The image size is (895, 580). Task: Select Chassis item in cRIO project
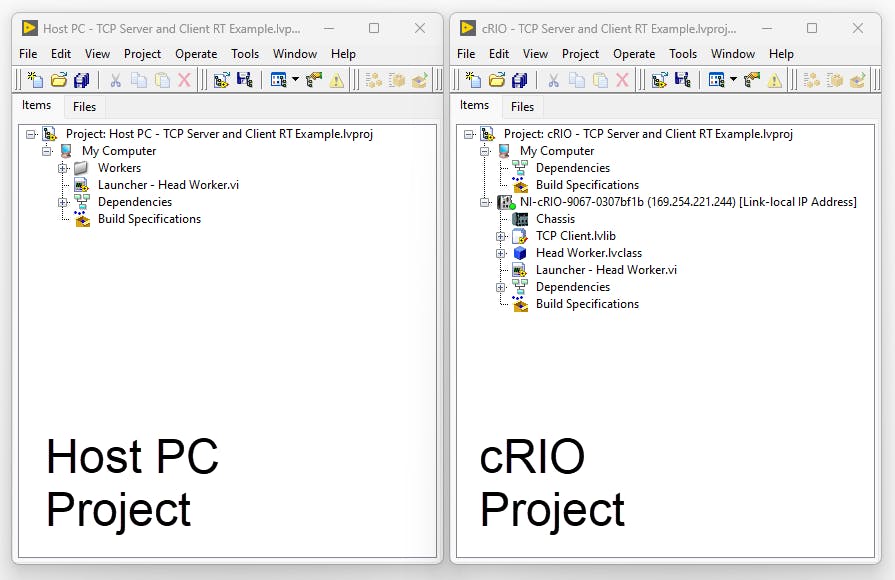555,219
